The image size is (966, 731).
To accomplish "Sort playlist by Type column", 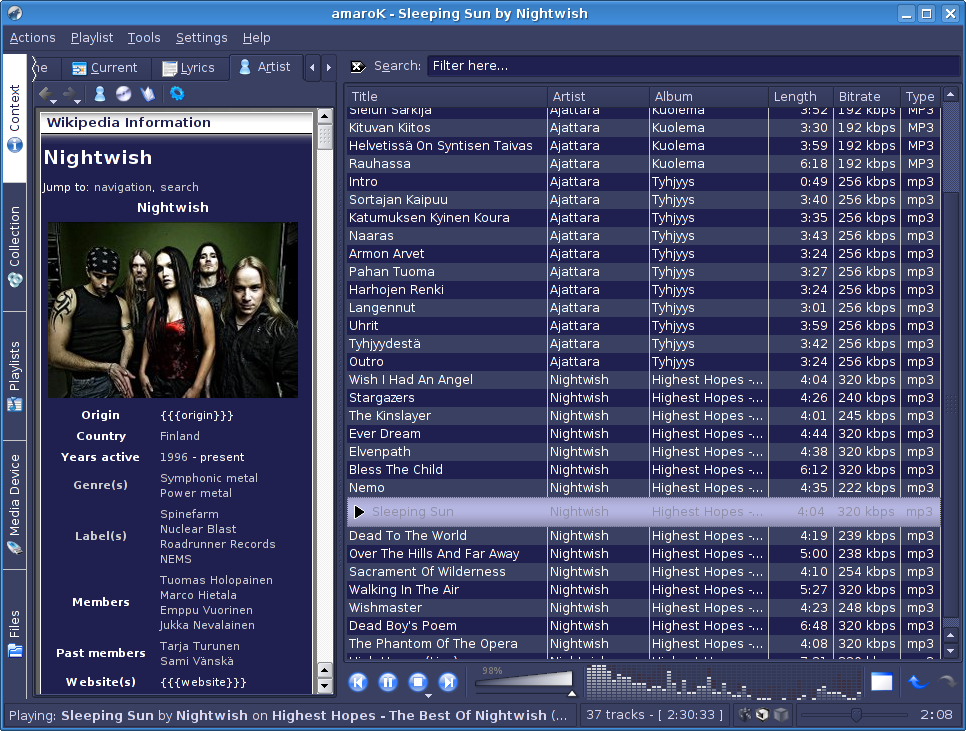I will click(920, 97).
